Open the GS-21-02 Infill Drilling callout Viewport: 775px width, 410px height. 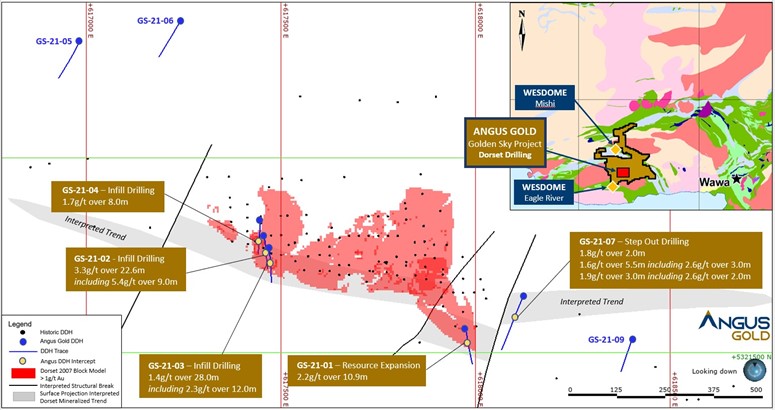click(127, 269)
